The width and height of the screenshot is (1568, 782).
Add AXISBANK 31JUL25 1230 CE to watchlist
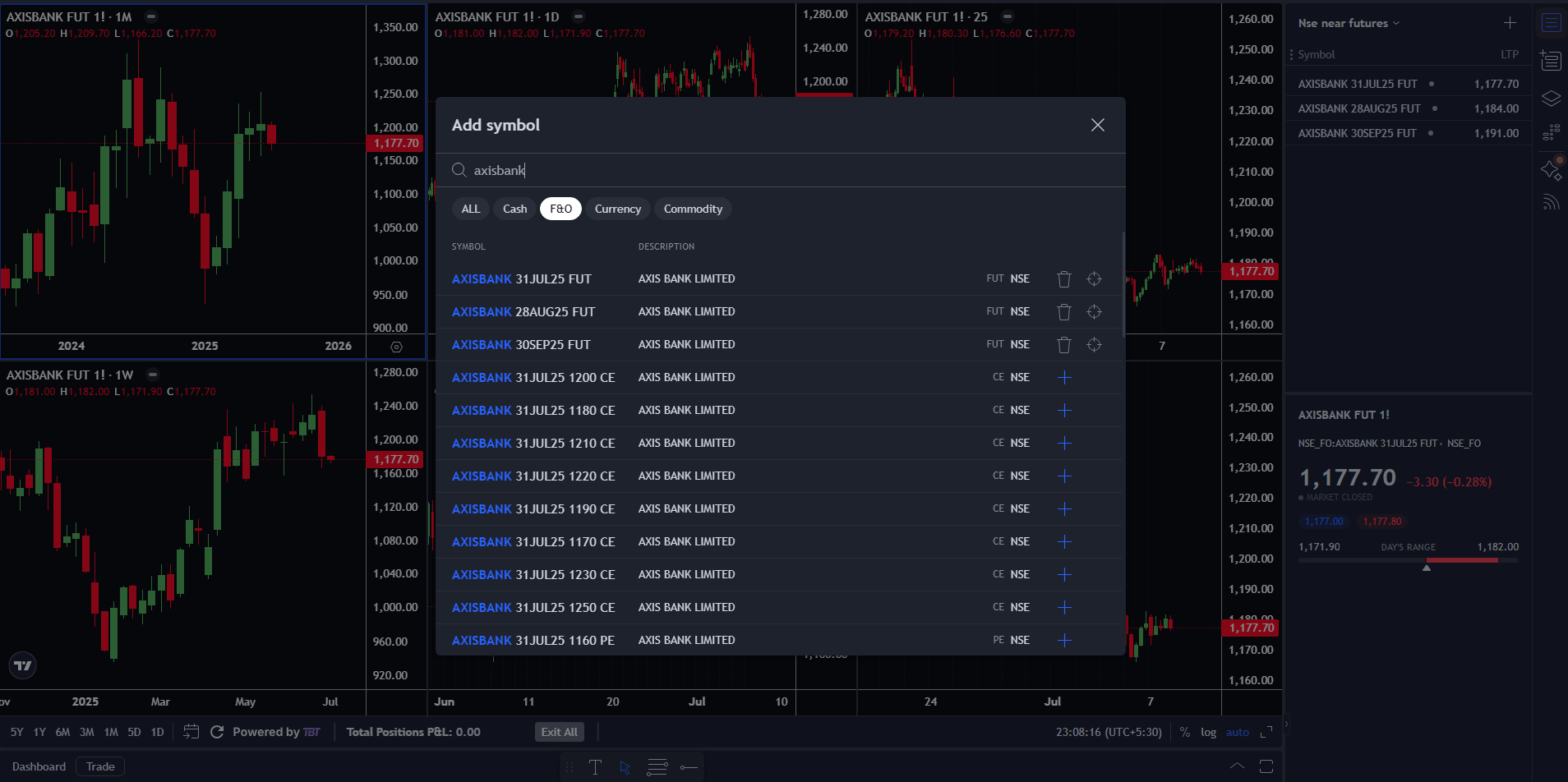[1064, 574]
